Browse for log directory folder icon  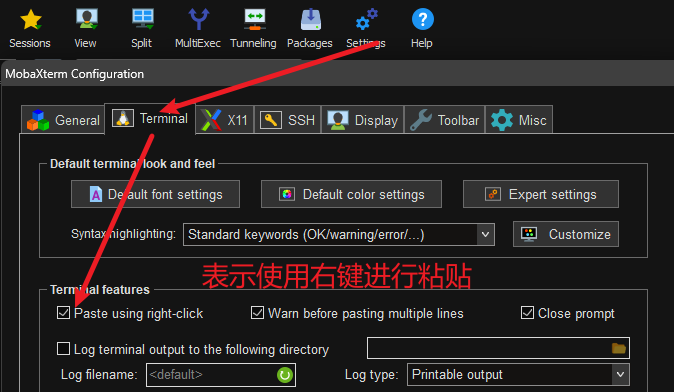619,348
